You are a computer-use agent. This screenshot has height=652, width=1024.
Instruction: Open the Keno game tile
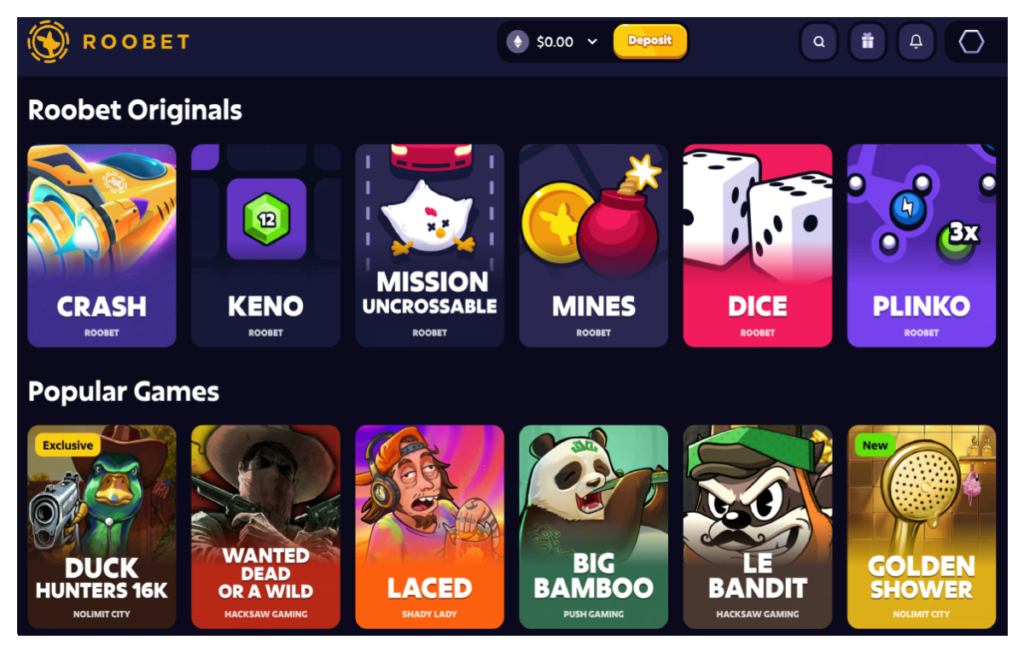266,246
